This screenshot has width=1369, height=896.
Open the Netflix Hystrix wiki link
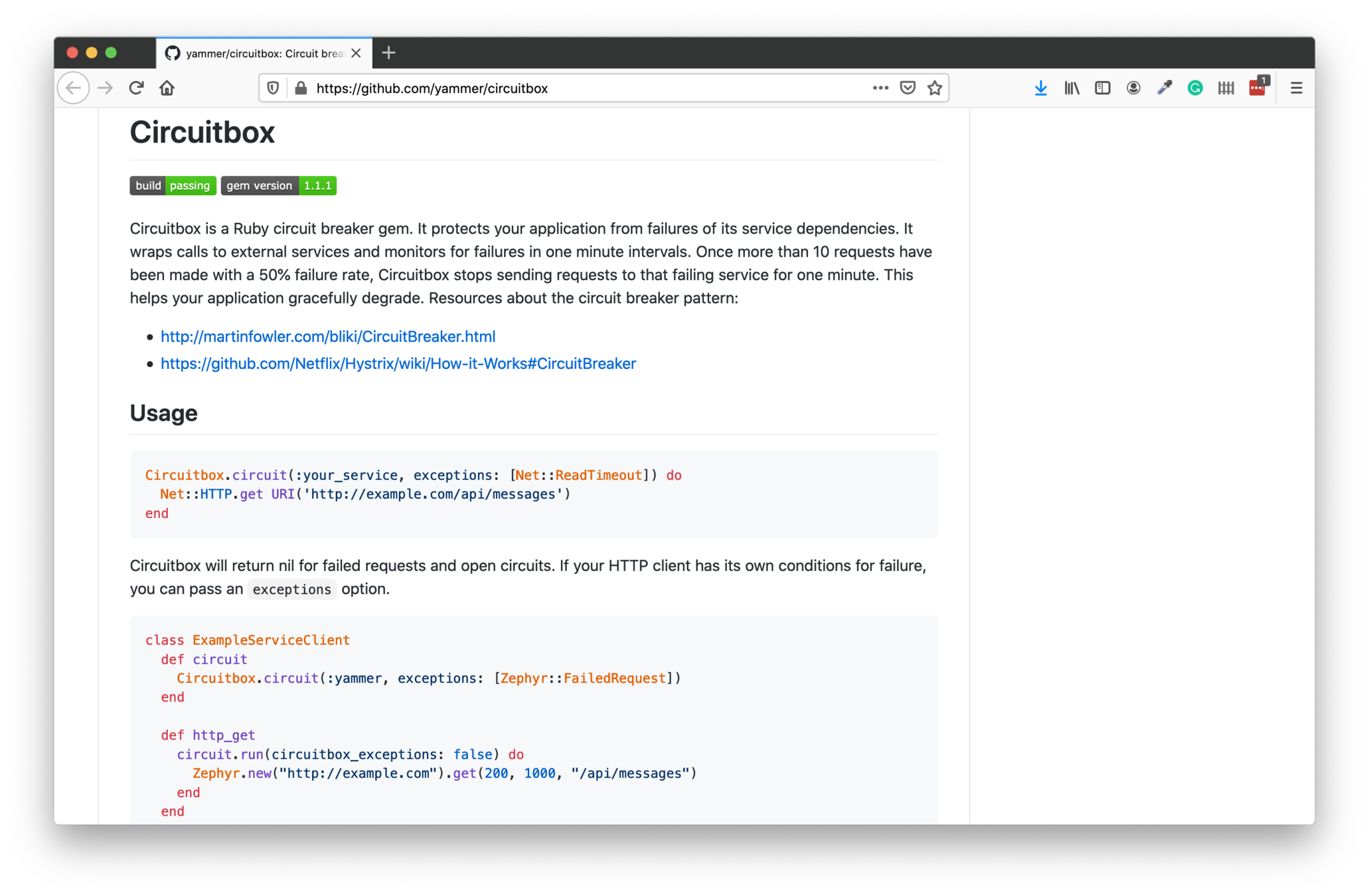point(398,364)
